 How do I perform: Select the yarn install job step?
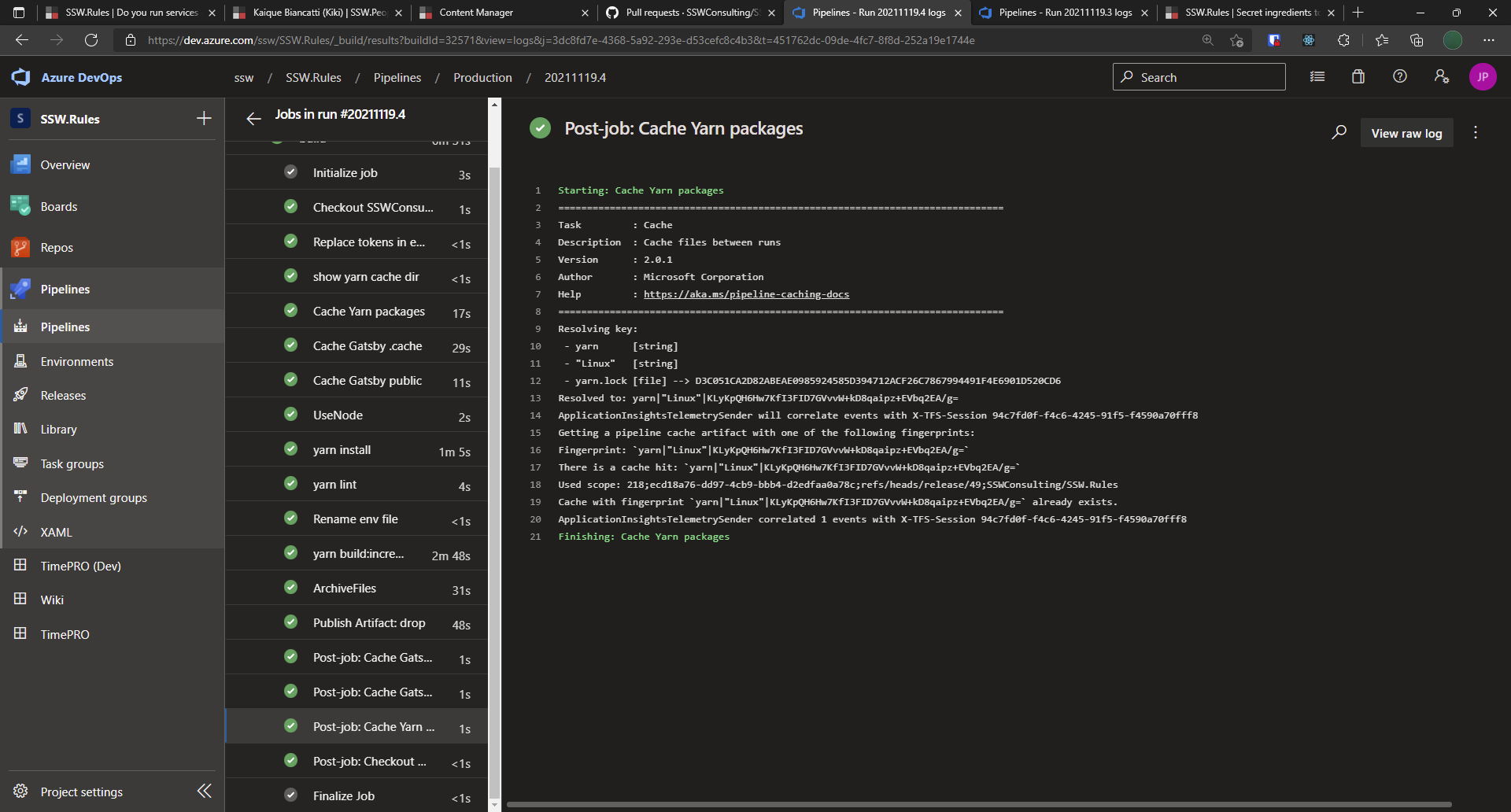point(357,450)
